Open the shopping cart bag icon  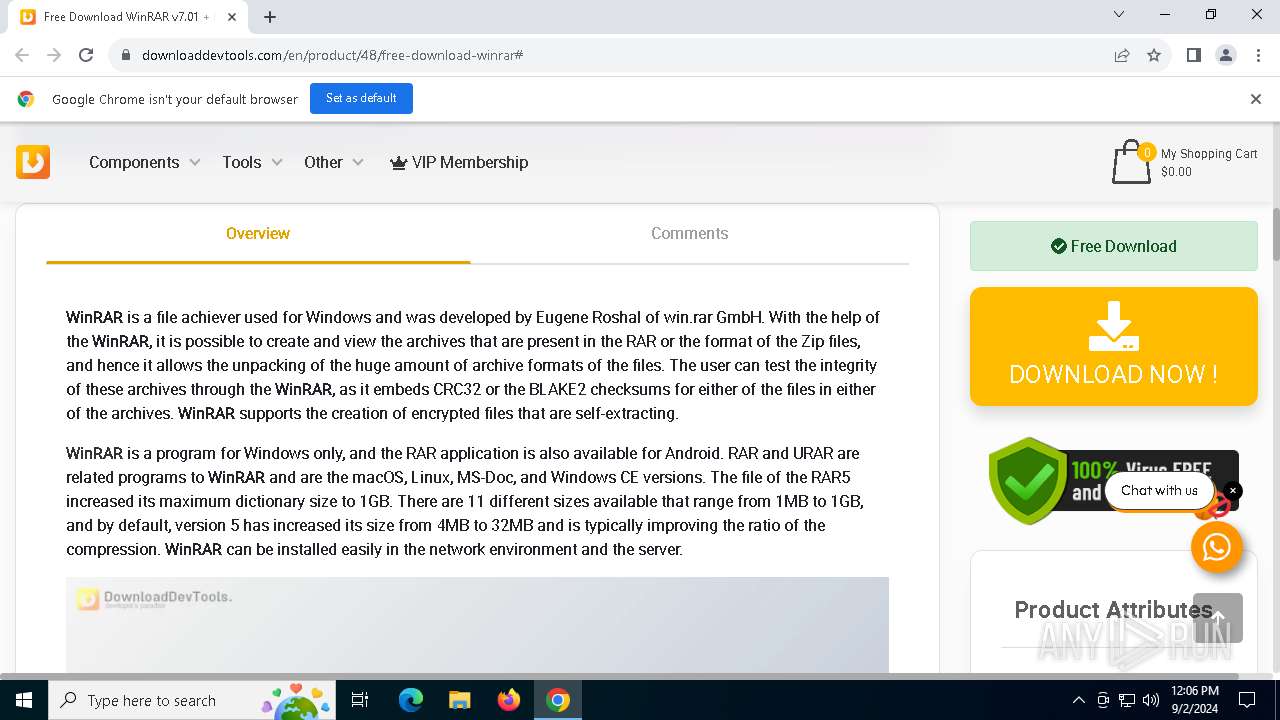tap(1131, 162)
